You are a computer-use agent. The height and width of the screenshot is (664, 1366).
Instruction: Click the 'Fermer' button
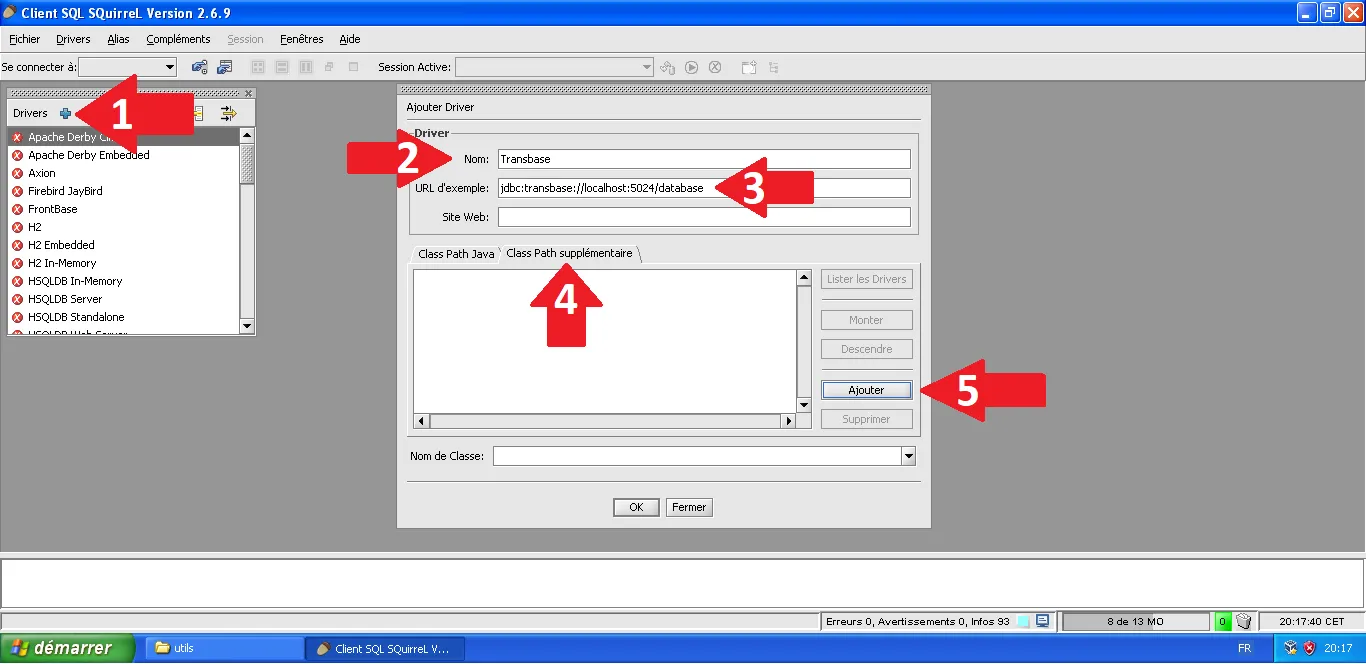pyautogui.click(x=688, y=507)
